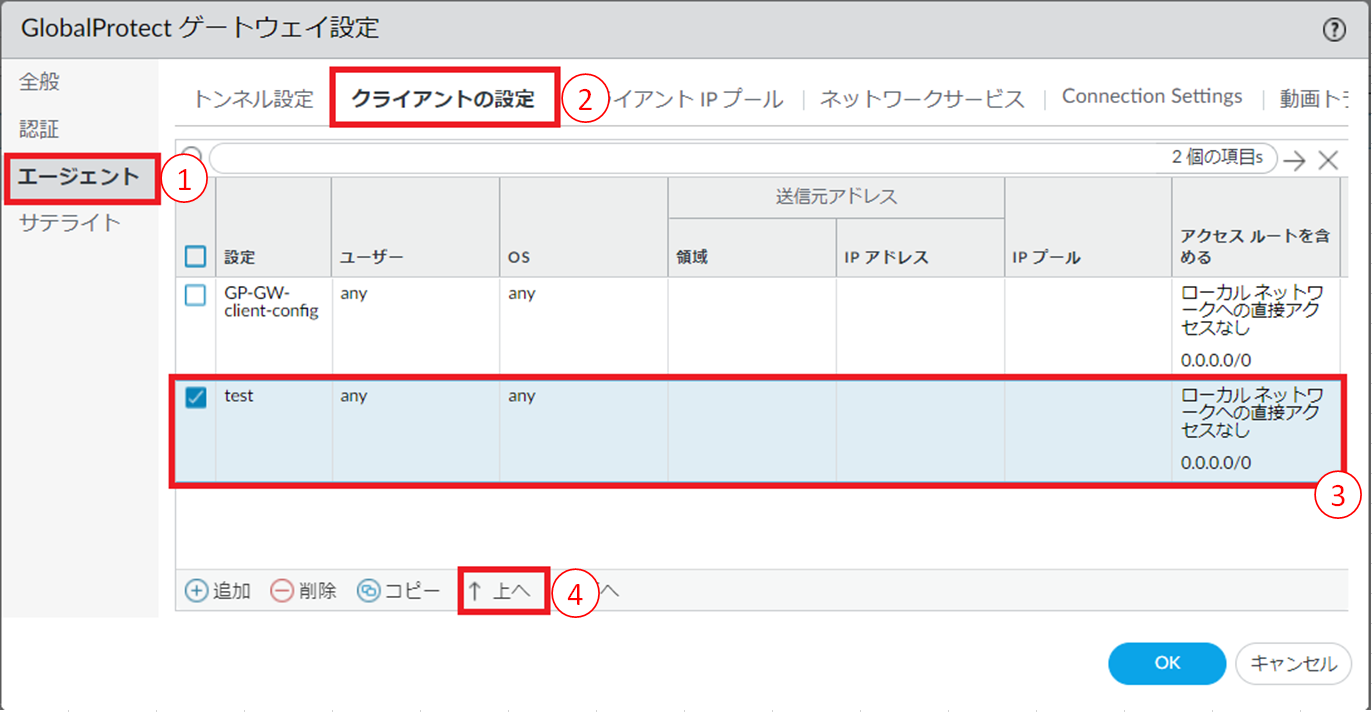The image size is (1372, 712).
Task: Open the トンネル設定 tab
Action: click(253, 99)
